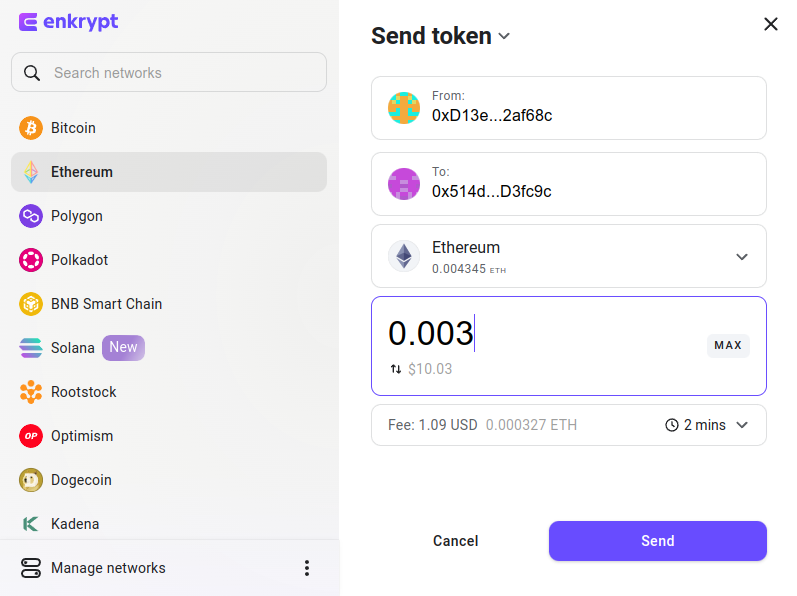Select Ethereum in the network list
This screenshot has height=596, width=797.
pyautogui.click(x=169, y=172)
